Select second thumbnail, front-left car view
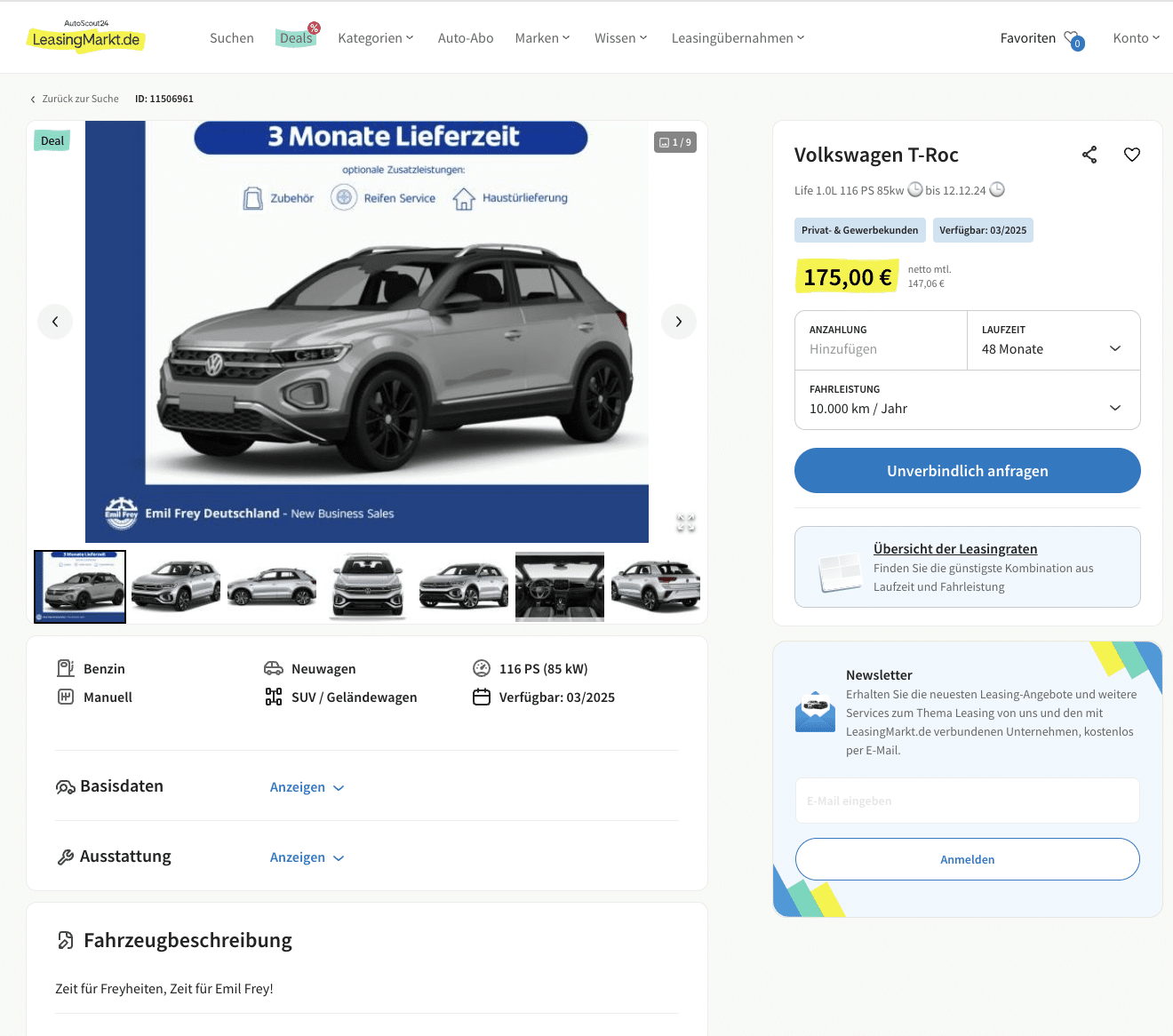Image resolution: width=1173 pixels, height=1036 pixels. click(x=176, y=586)
